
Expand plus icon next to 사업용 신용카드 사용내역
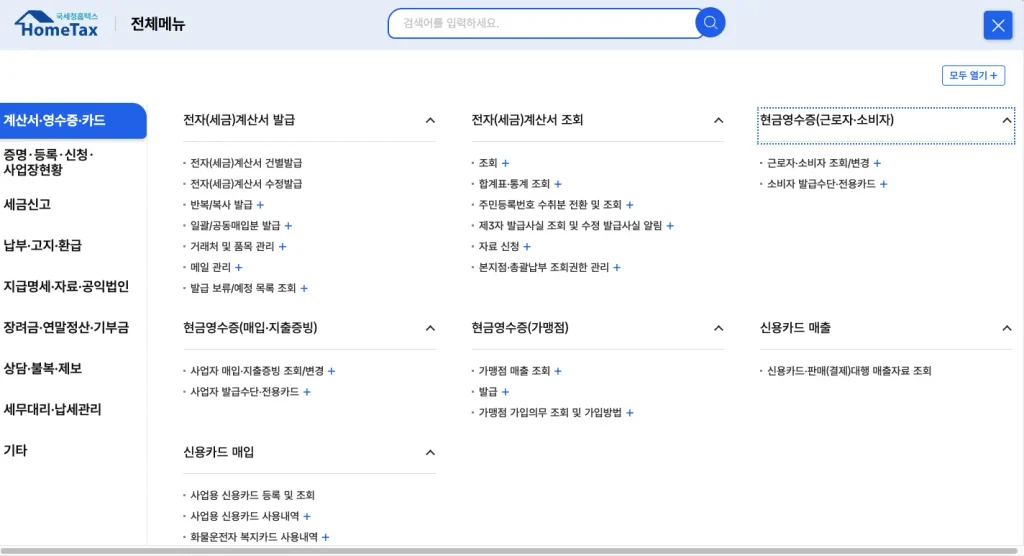(307, 516)
